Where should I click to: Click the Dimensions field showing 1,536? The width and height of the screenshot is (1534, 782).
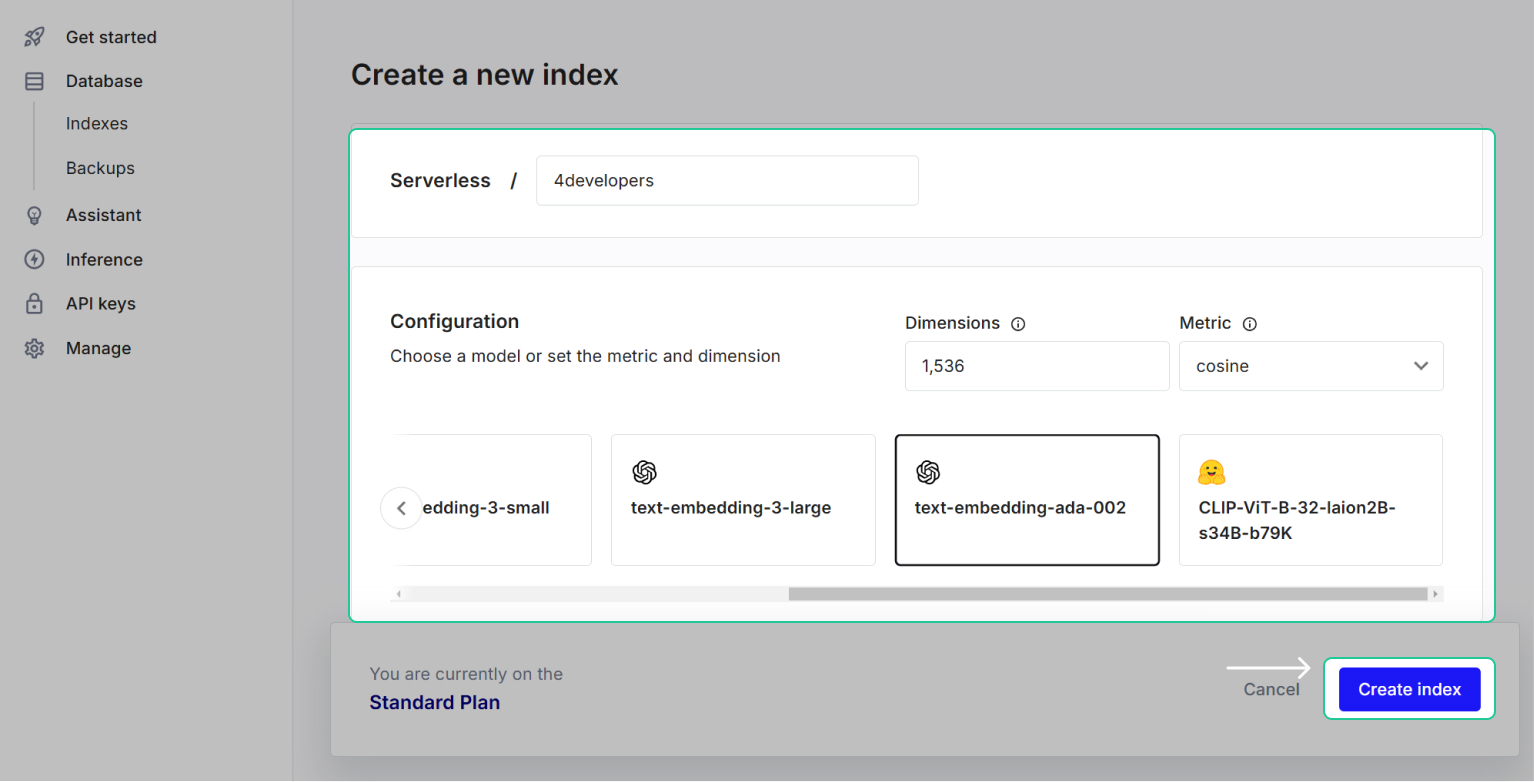tap(1037, 366)
